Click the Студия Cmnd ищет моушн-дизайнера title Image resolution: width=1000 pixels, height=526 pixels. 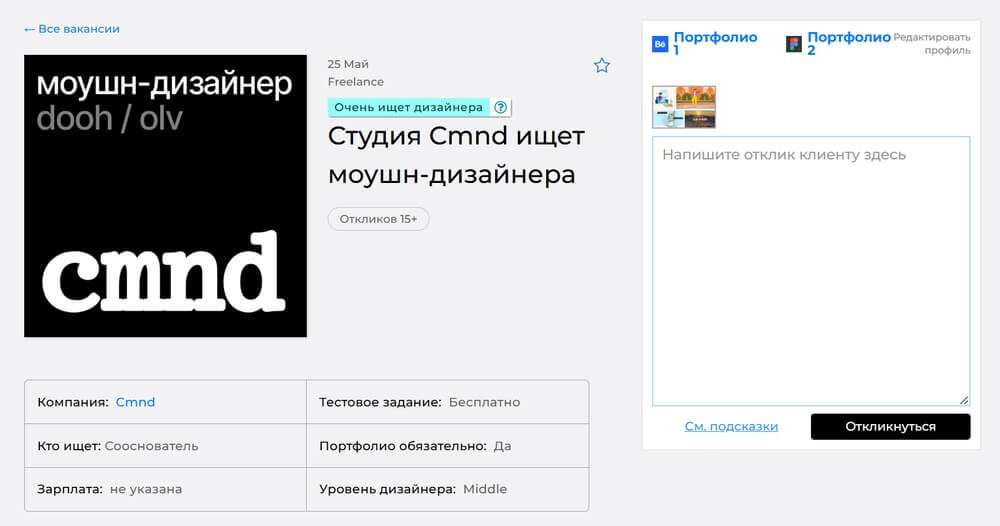point(455,155)
